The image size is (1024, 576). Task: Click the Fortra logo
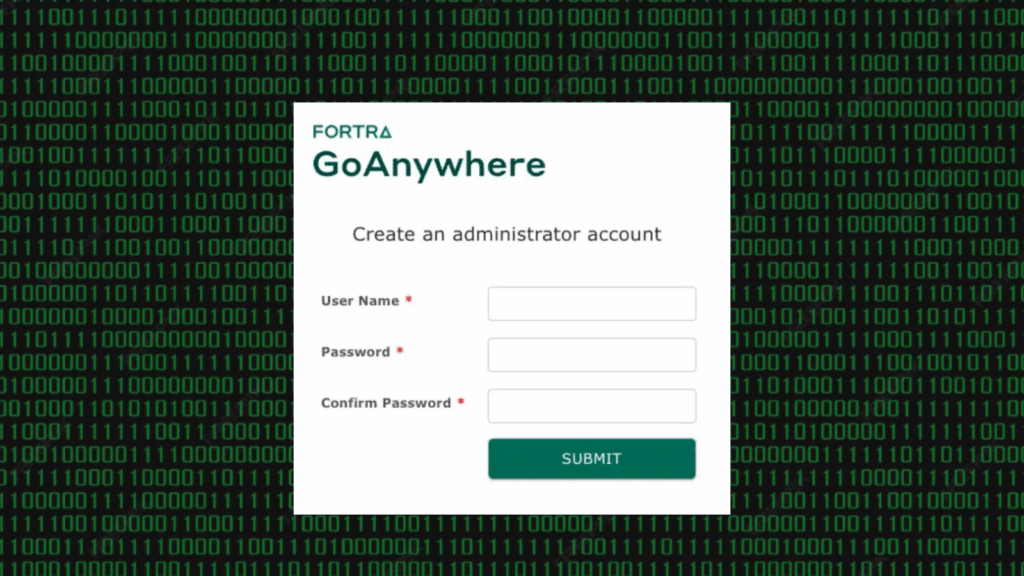[x=352, y=132]
